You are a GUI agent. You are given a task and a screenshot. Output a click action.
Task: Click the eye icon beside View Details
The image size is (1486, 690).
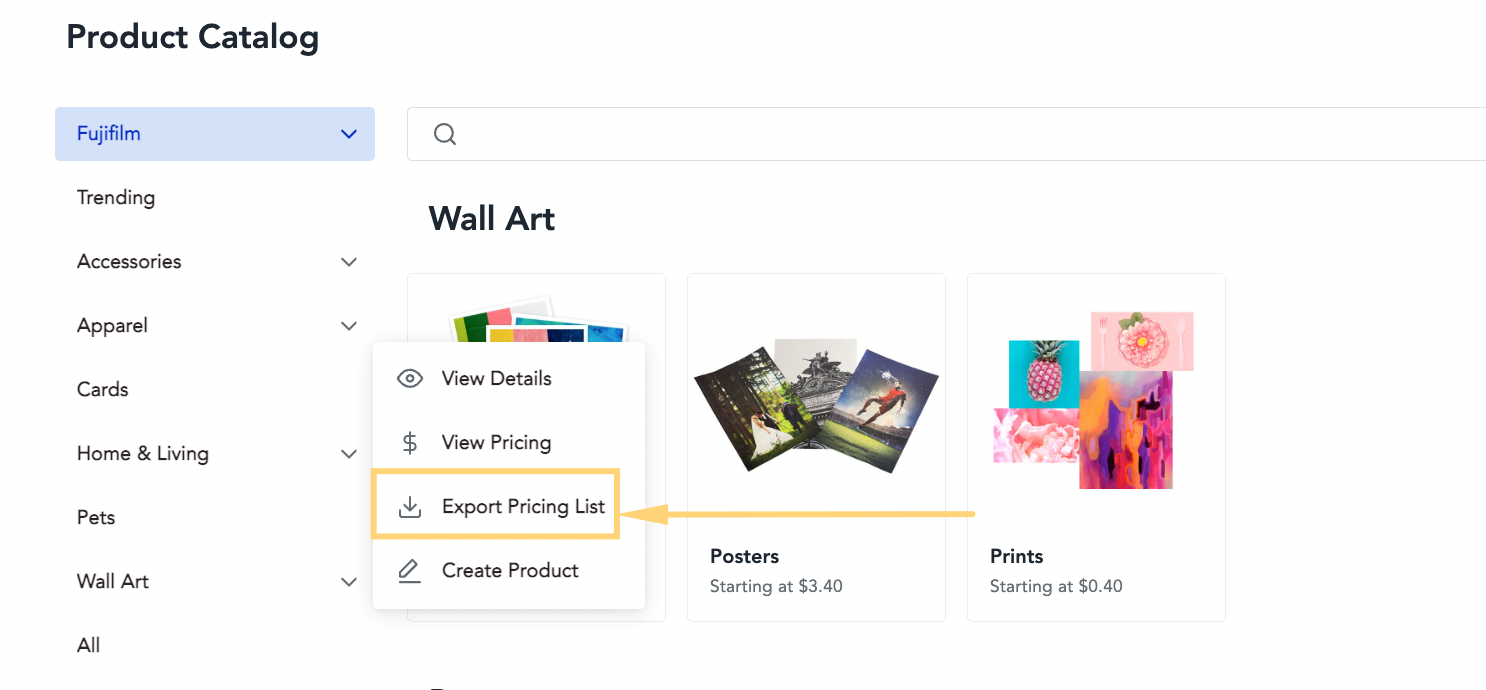pyautogui.click(x=410, y=379)
